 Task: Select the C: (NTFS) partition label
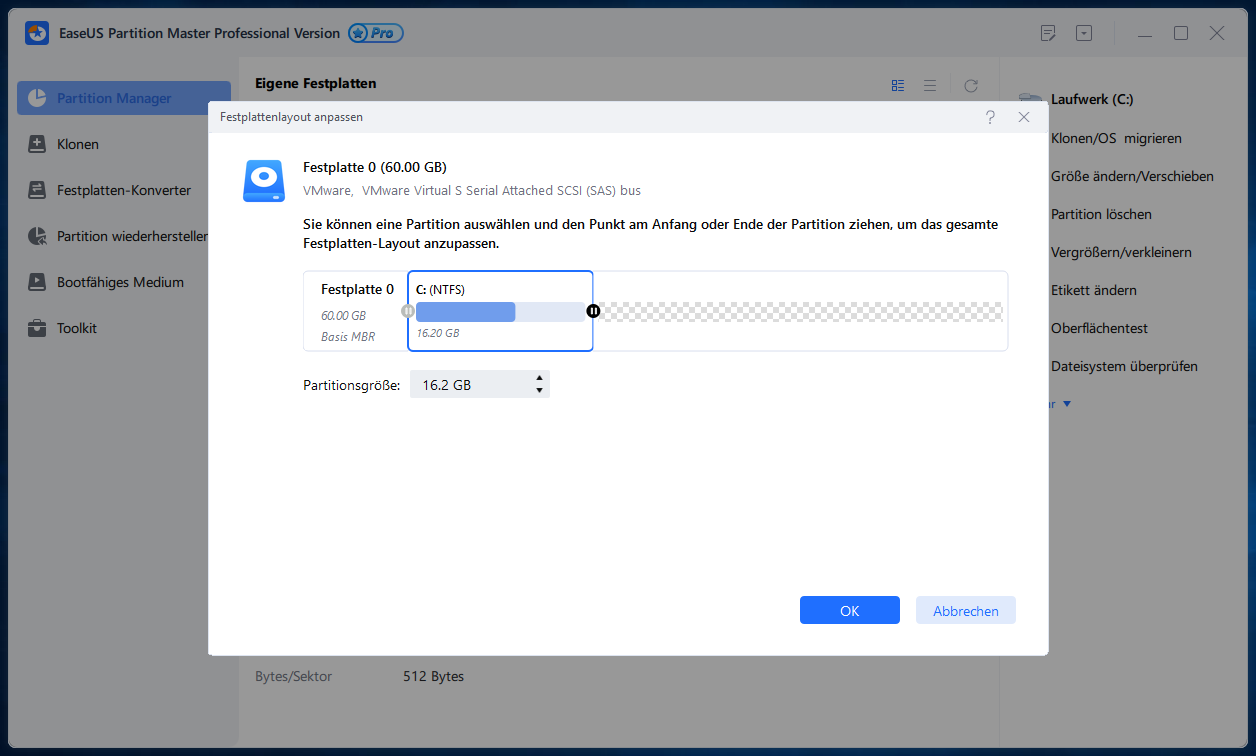440,289
